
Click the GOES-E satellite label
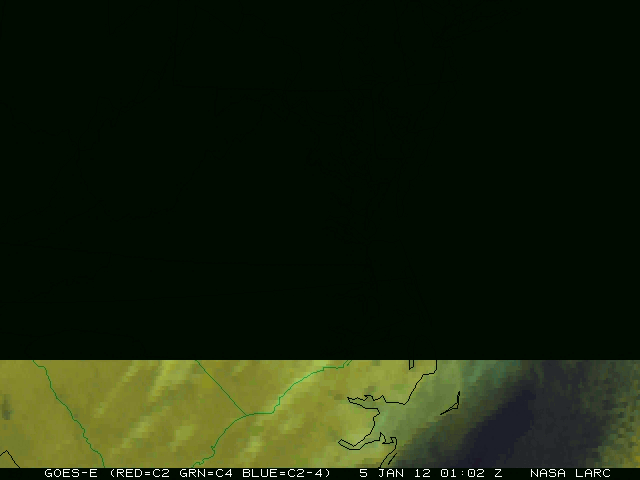pyautogui.click(x=70, y=473)
